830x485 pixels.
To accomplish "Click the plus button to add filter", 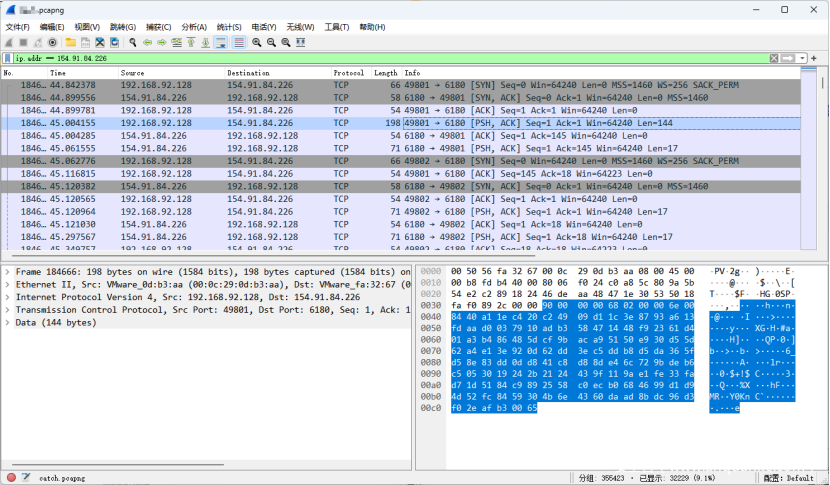I will point(815,59).
